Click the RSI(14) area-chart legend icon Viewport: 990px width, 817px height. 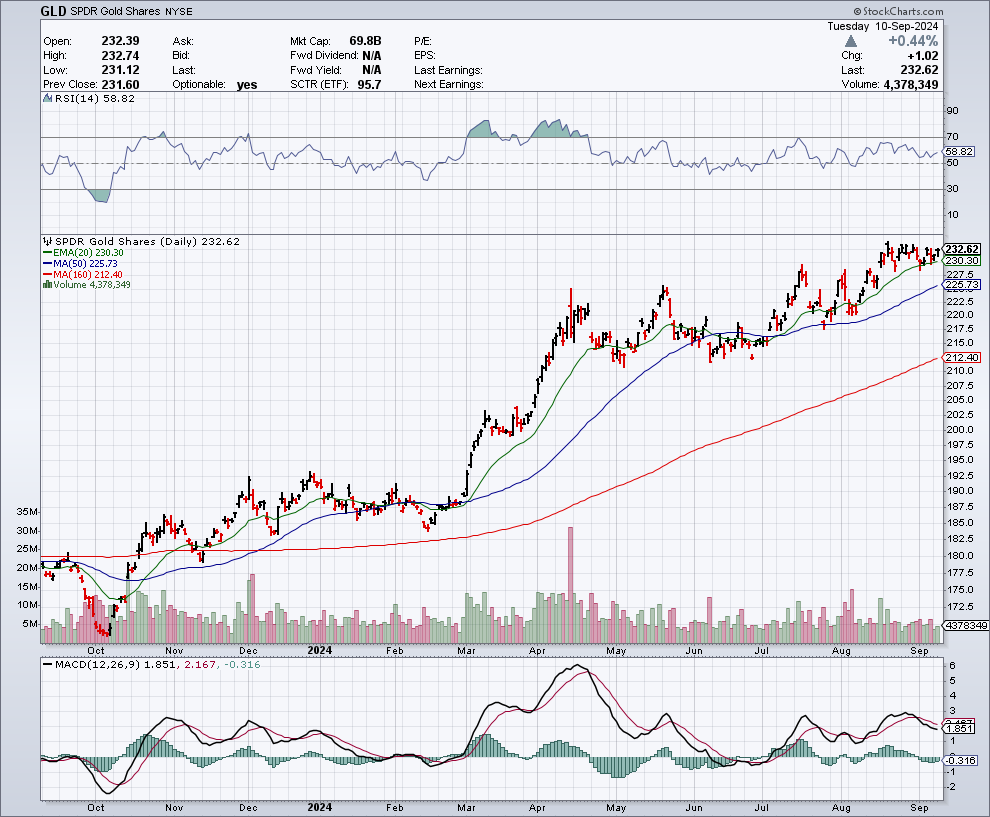[x=46, y=99]
